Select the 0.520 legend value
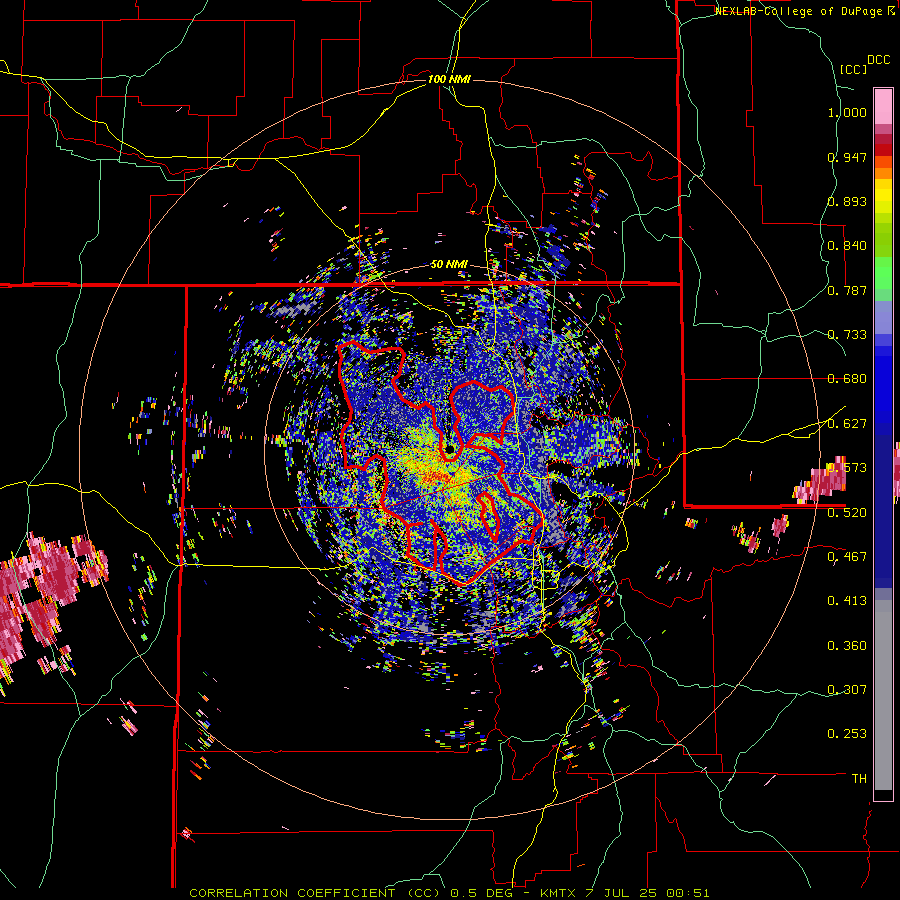The width and height of the screenshot is (900, 900). point(847,512)
